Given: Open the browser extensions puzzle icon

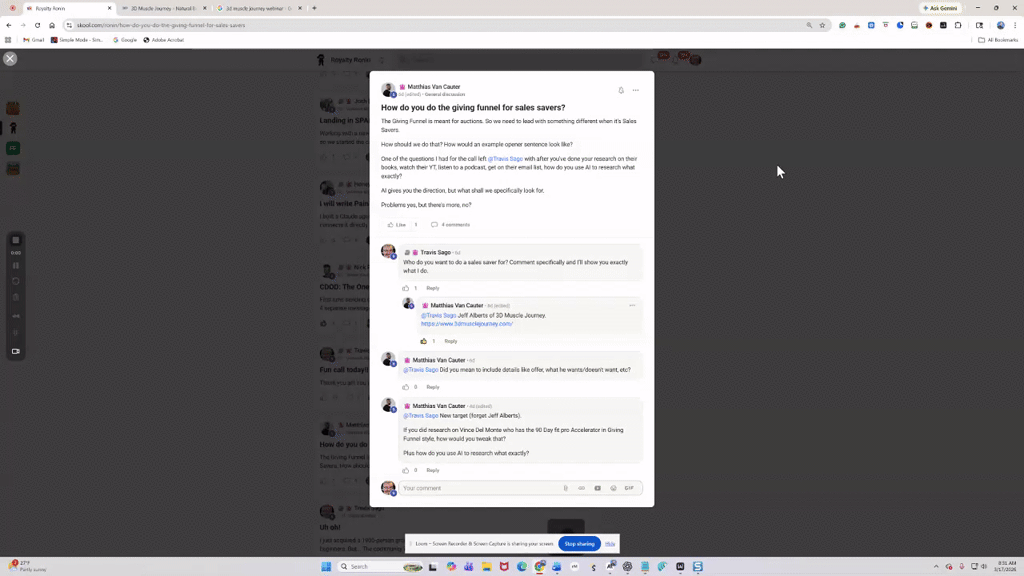Looking at the screenshot, I should pos(958,25).
